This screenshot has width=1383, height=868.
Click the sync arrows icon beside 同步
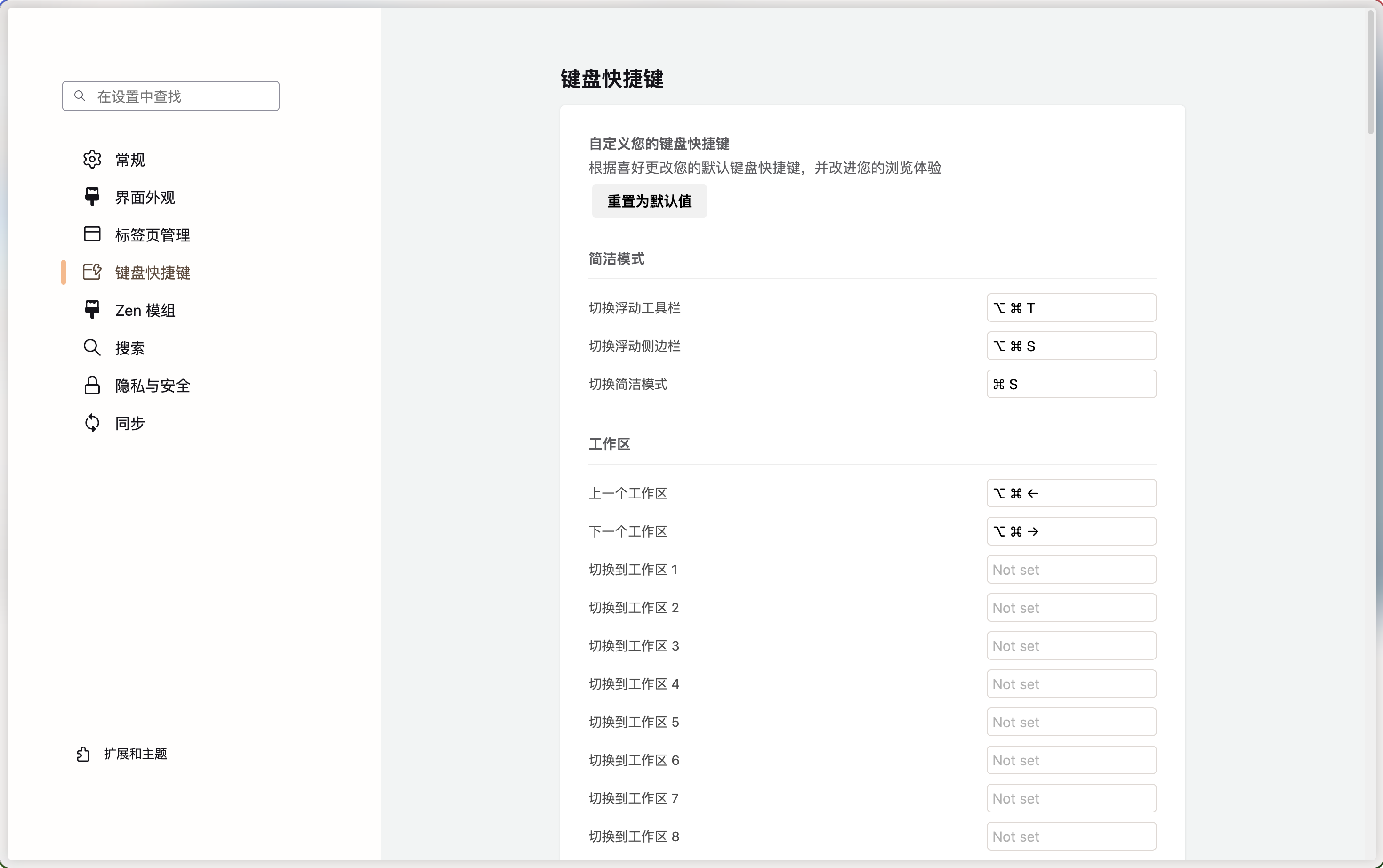[92, 423]
